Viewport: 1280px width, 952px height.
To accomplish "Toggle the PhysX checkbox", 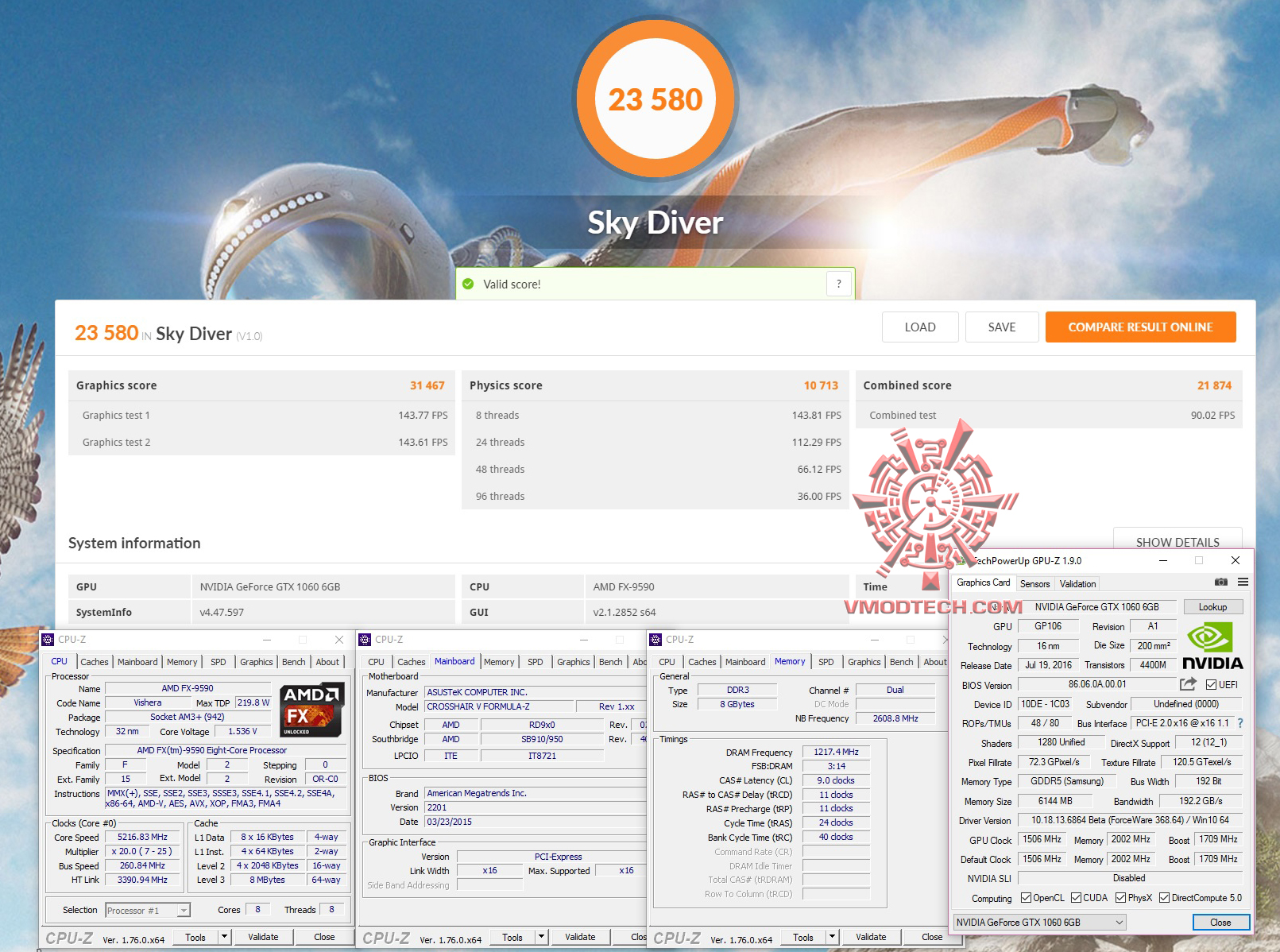I will [1120, 898].
